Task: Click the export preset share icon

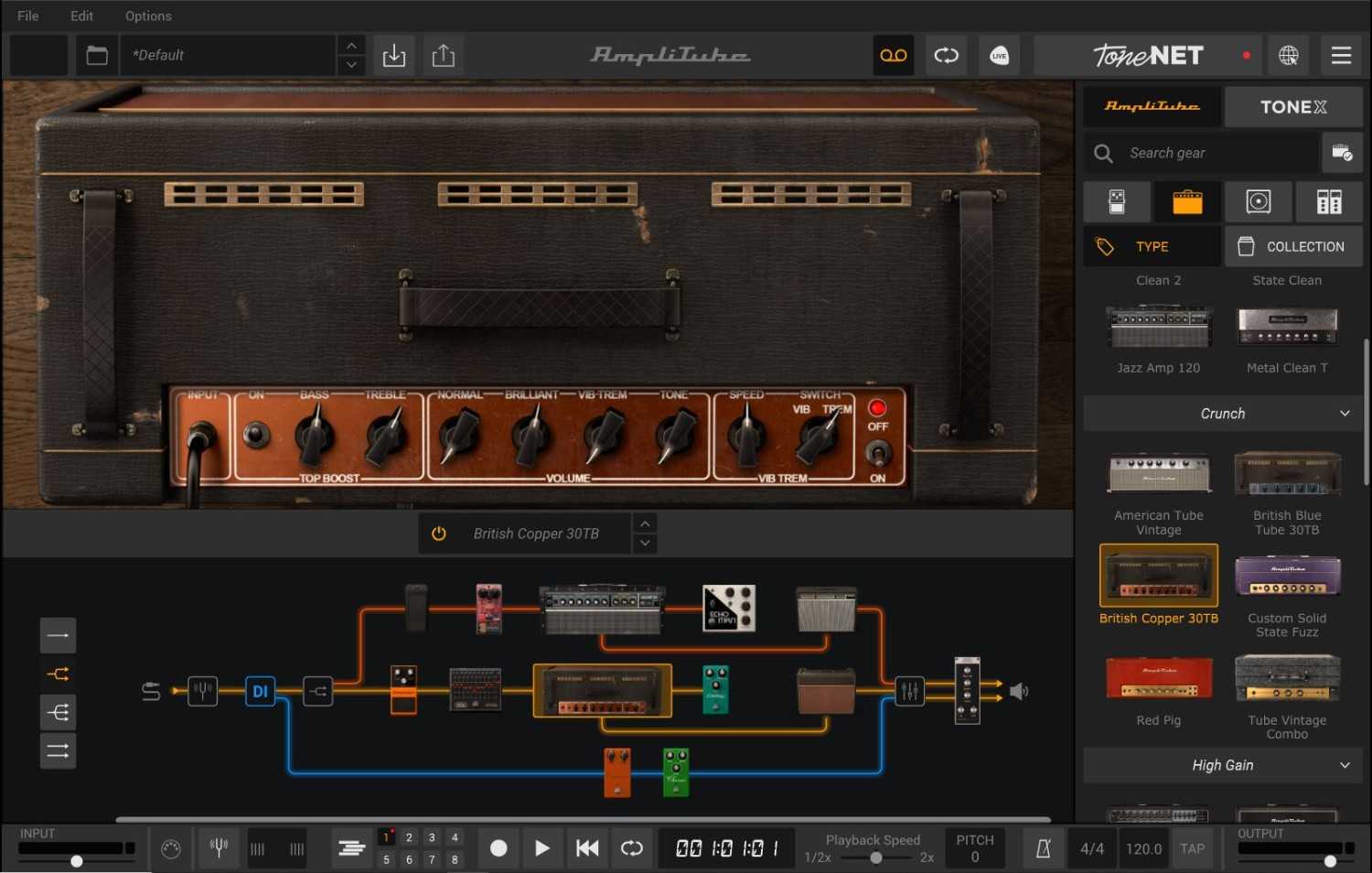Action: 444,56
